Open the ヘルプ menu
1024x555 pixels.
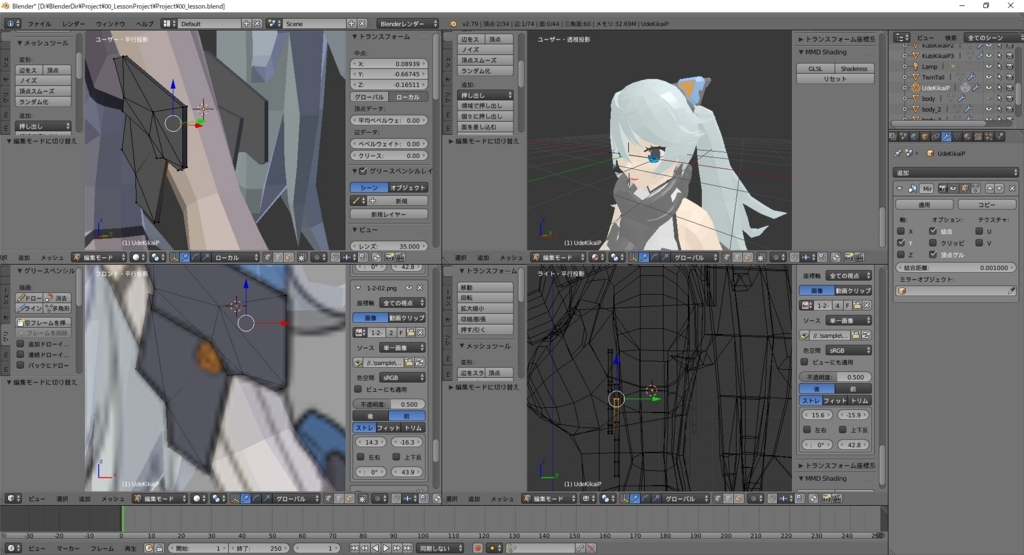(145, 24)
